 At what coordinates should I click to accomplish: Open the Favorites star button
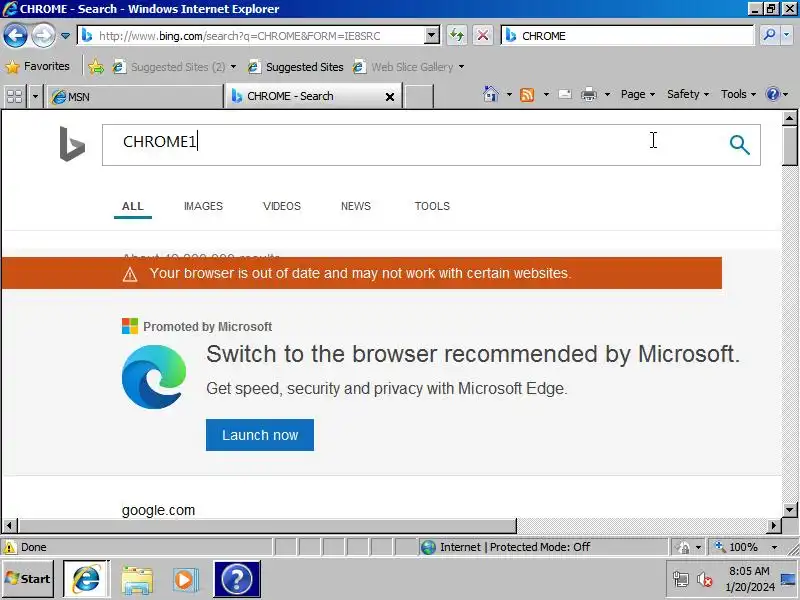point(37,66)
